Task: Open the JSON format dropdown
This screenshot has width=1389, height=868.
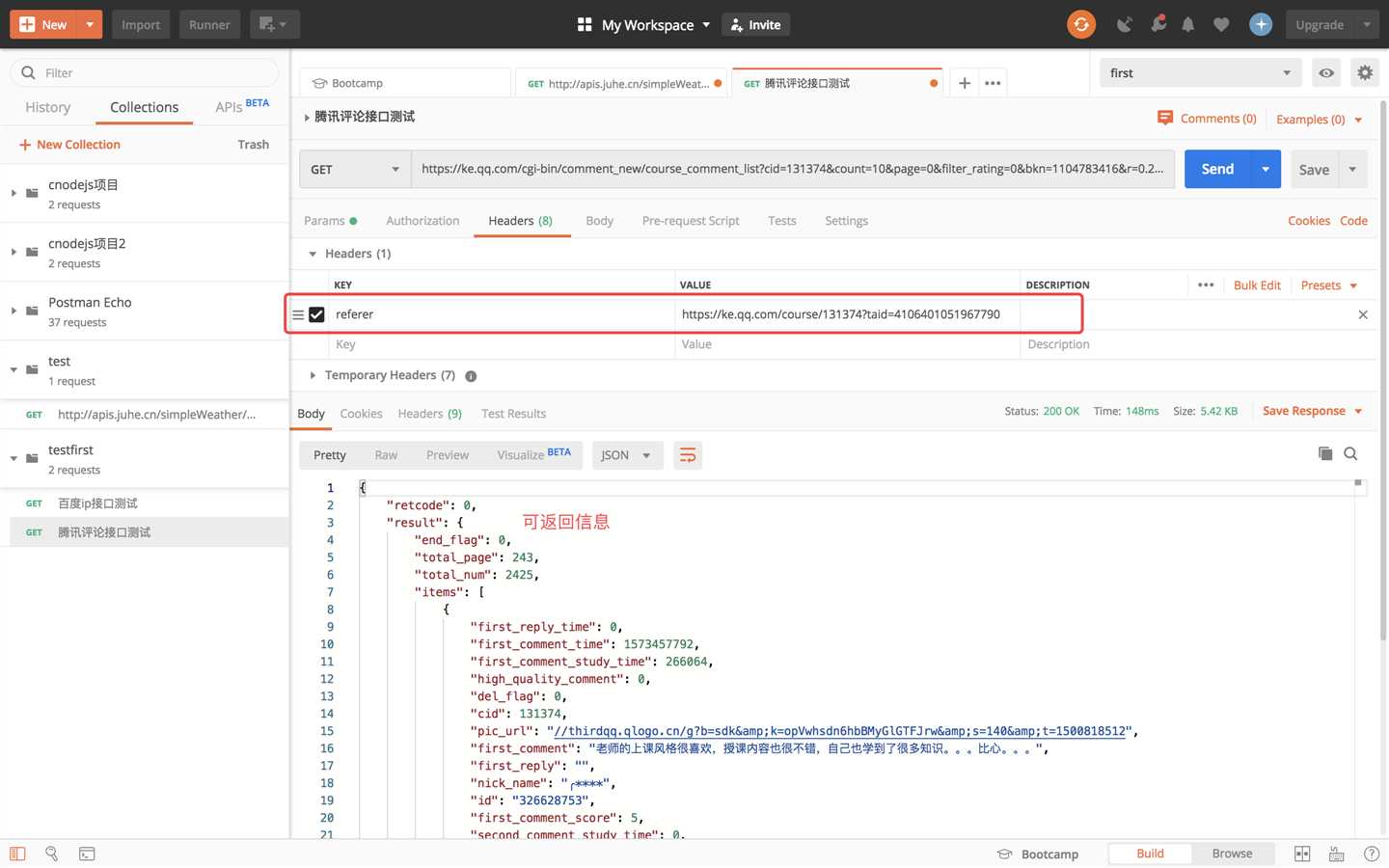Action: pos(627,455)
